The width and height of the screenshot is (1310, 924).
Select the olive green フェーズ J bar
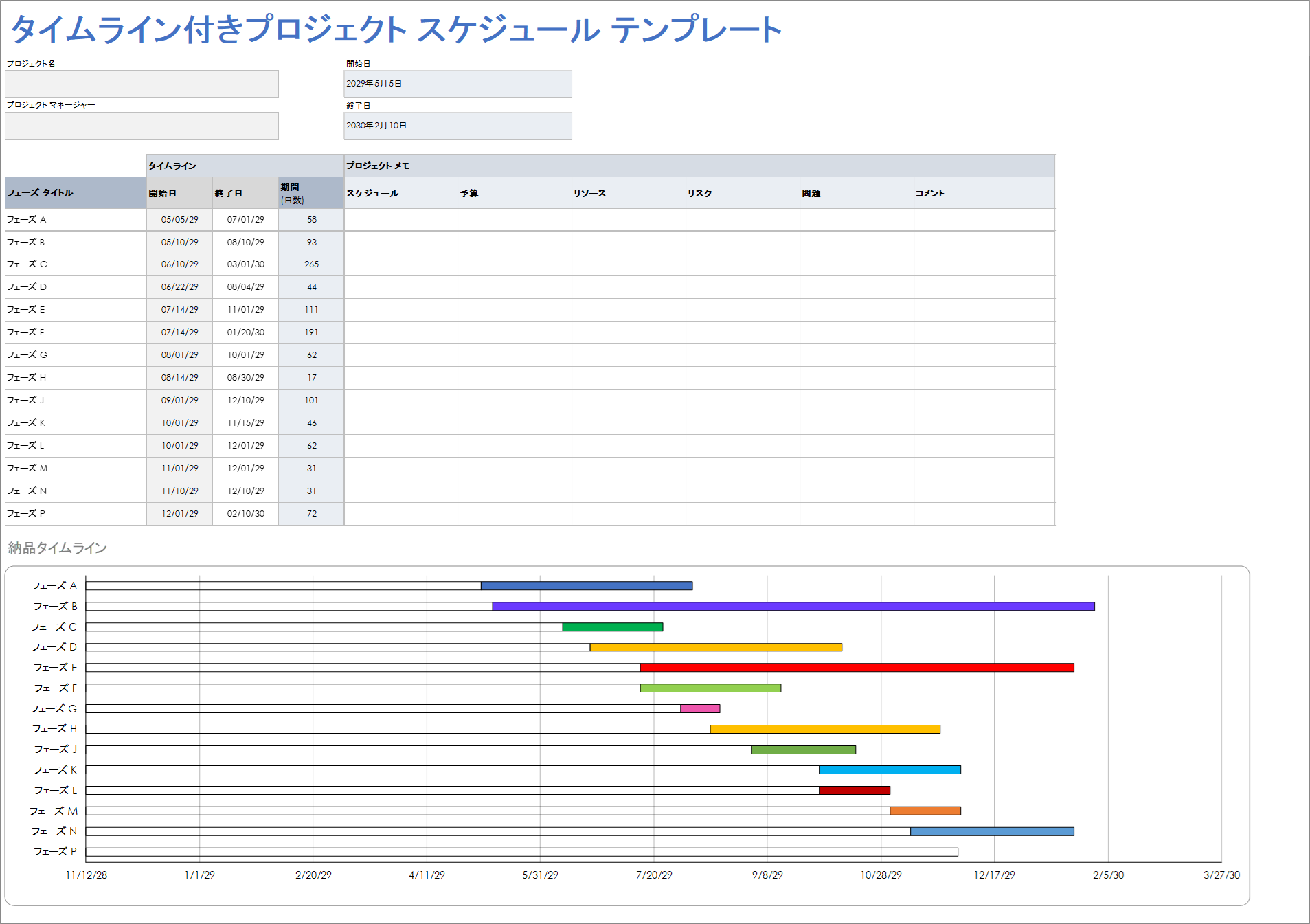804,750
